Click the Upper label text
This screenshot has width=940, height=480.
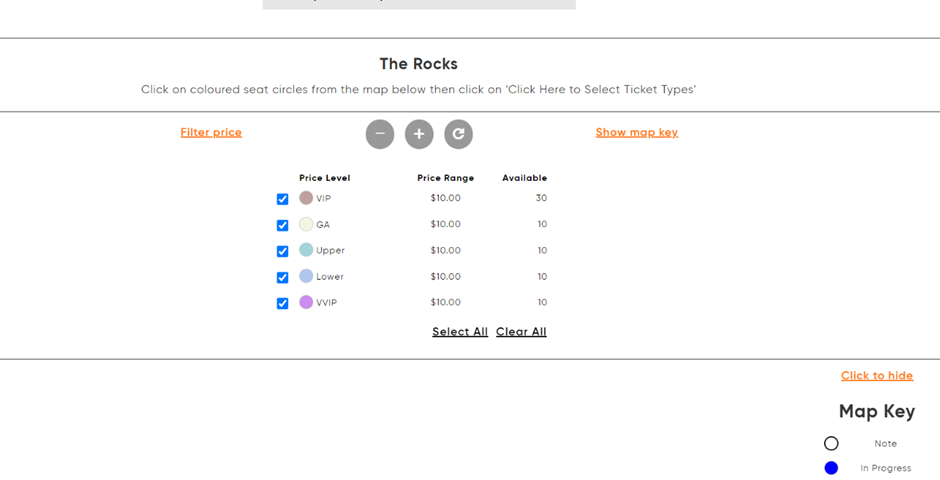[330, 250]
